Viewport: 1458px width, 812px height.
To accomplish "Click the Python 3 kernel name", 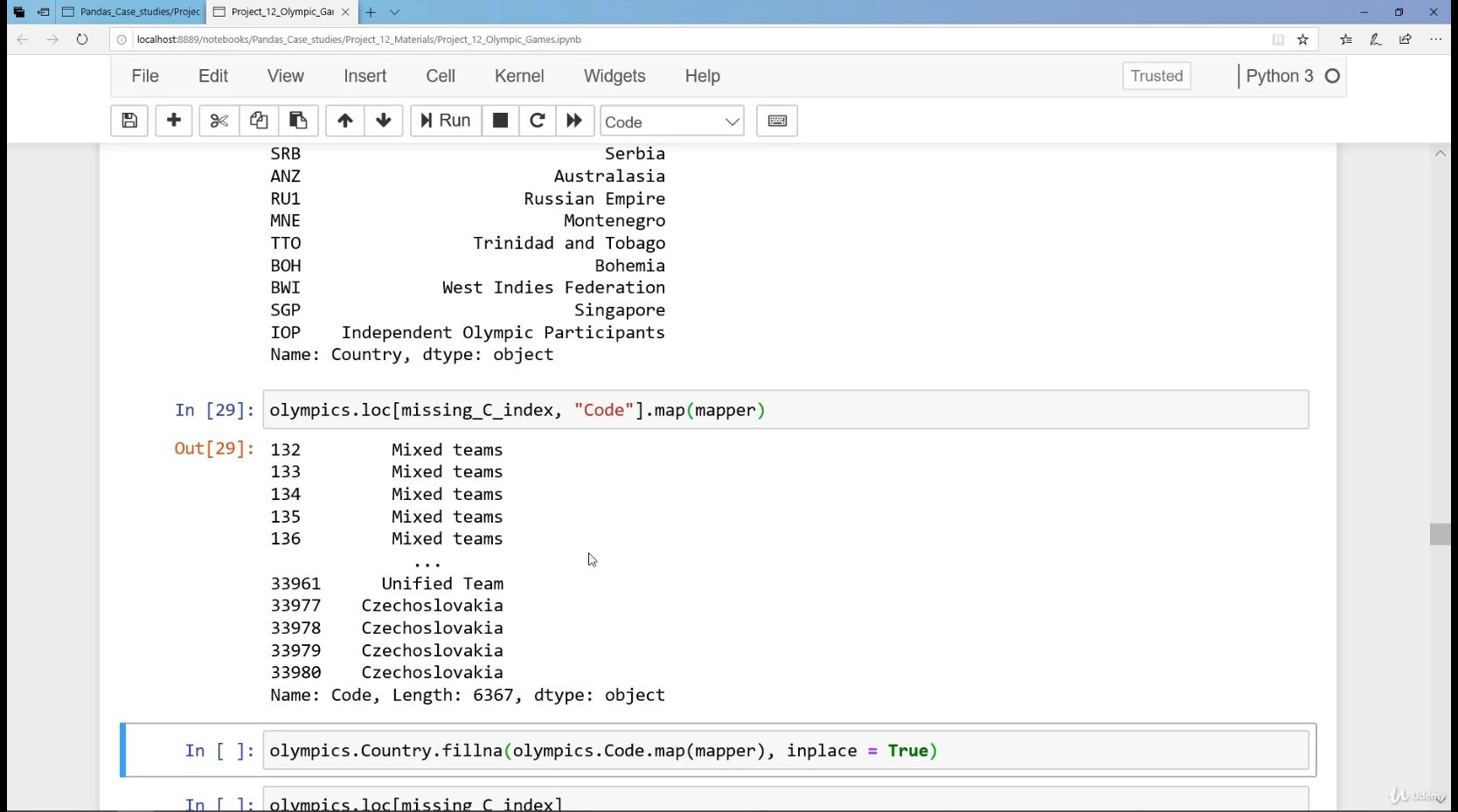I will point(1280,76).
